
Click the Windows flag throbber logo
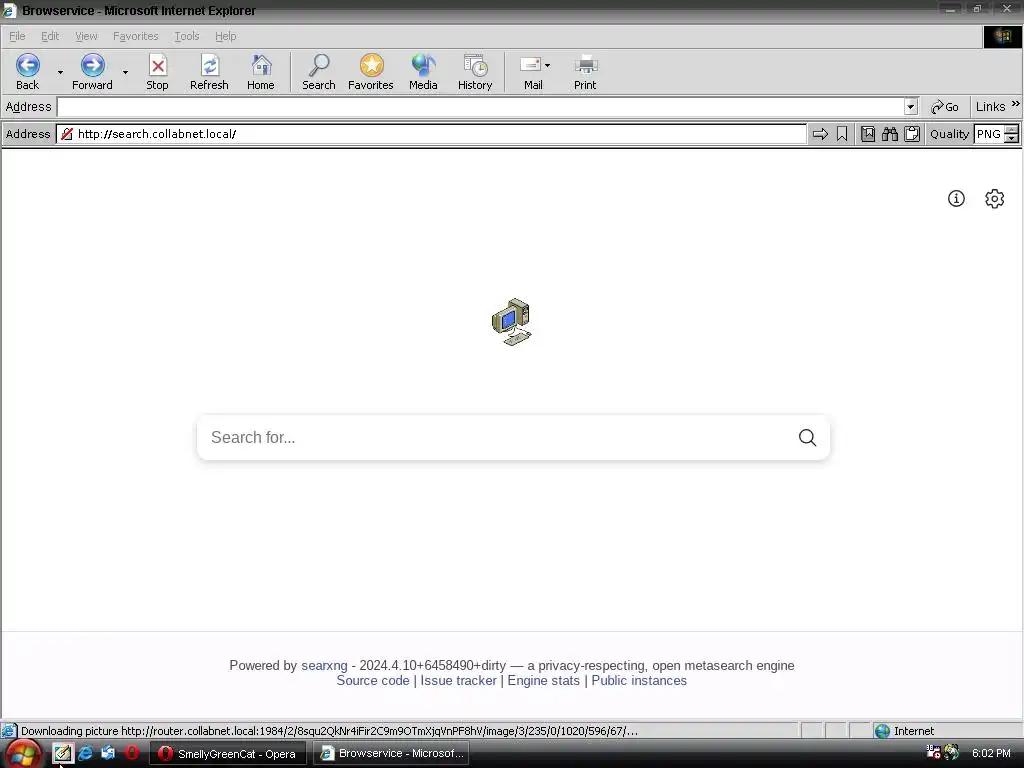(x=1002, y=37)
